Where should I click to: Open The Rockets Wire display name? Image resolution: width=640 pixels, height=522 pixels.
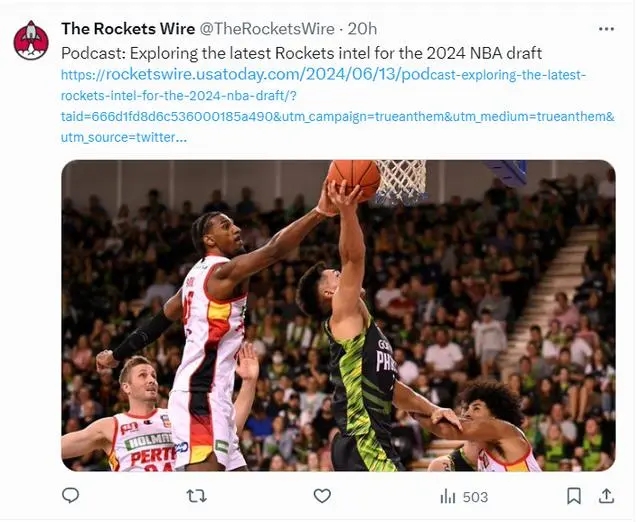[x=128, y=29]
